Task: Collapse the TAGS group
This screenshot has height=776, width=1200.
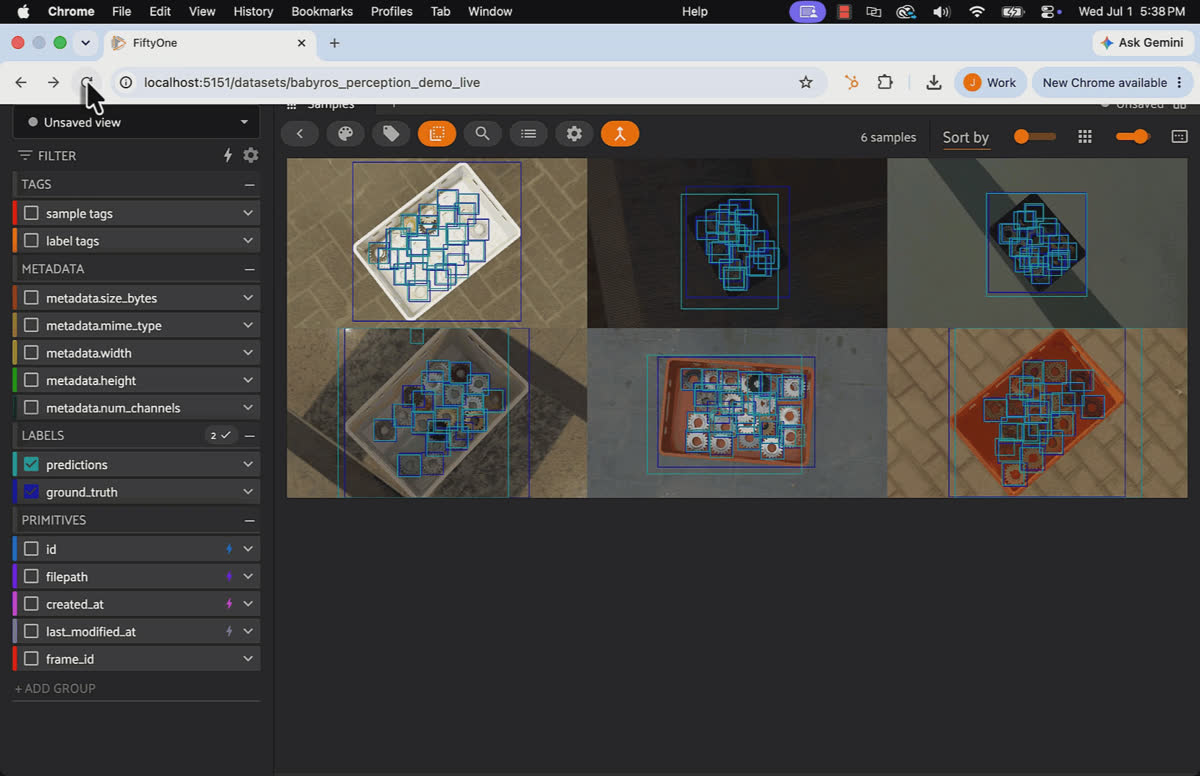Action: [249, 184]
